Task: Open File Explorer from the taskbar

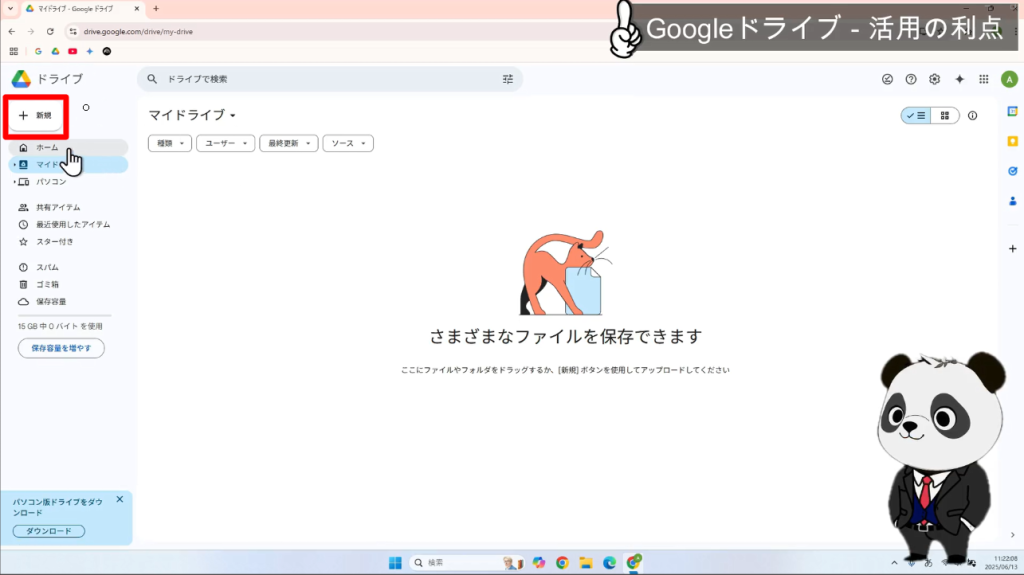Action: (586, 563)
